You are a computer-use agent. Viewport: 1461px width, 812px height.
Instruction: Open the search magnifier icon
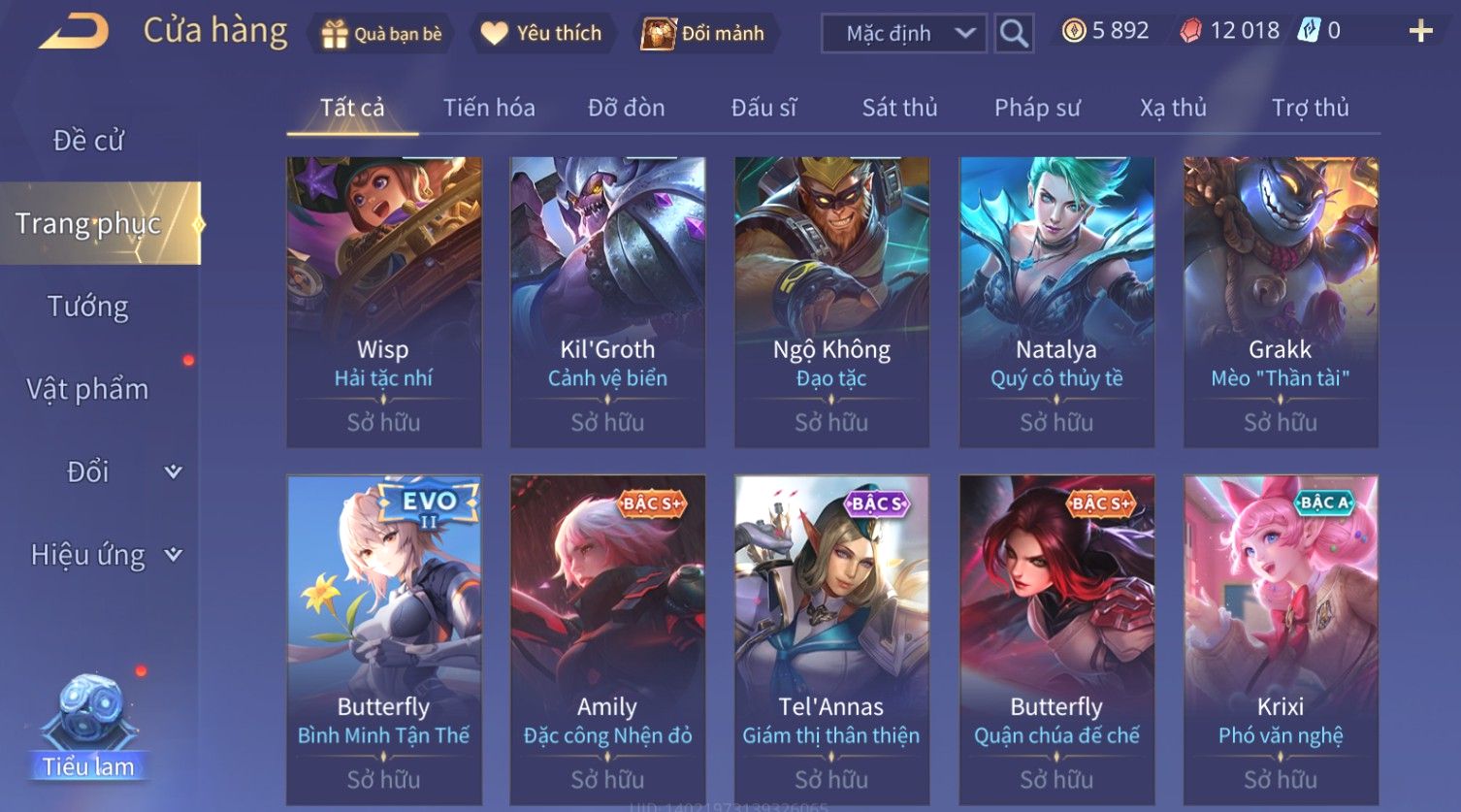[x=1014, y=33]
